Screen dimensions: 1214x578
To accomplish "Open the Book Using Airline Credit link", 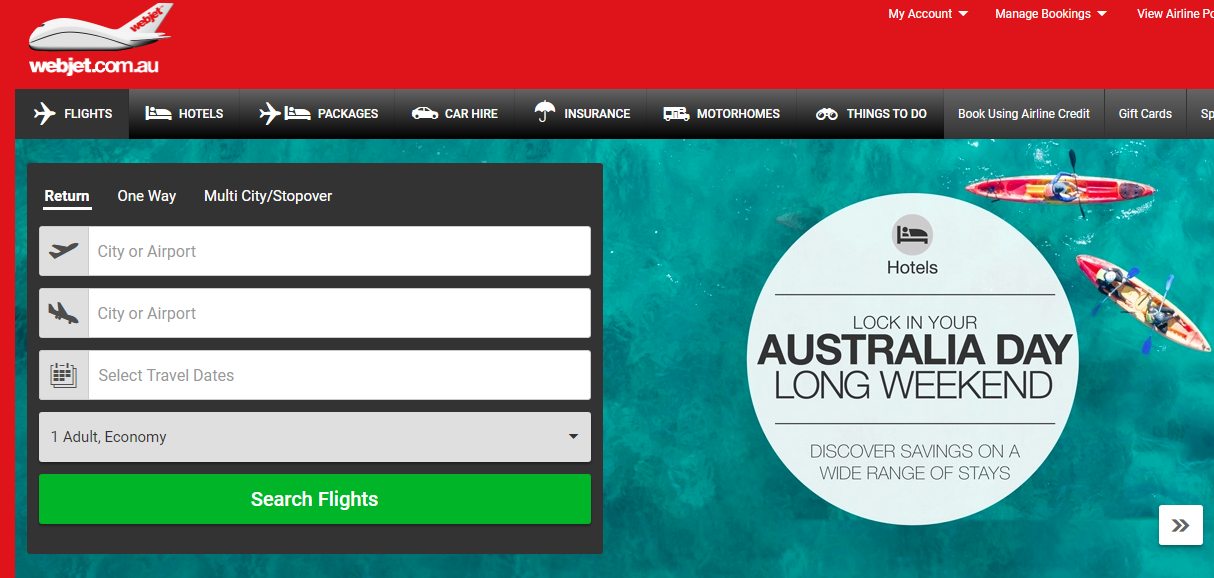I will click(x=1024, y=114).
